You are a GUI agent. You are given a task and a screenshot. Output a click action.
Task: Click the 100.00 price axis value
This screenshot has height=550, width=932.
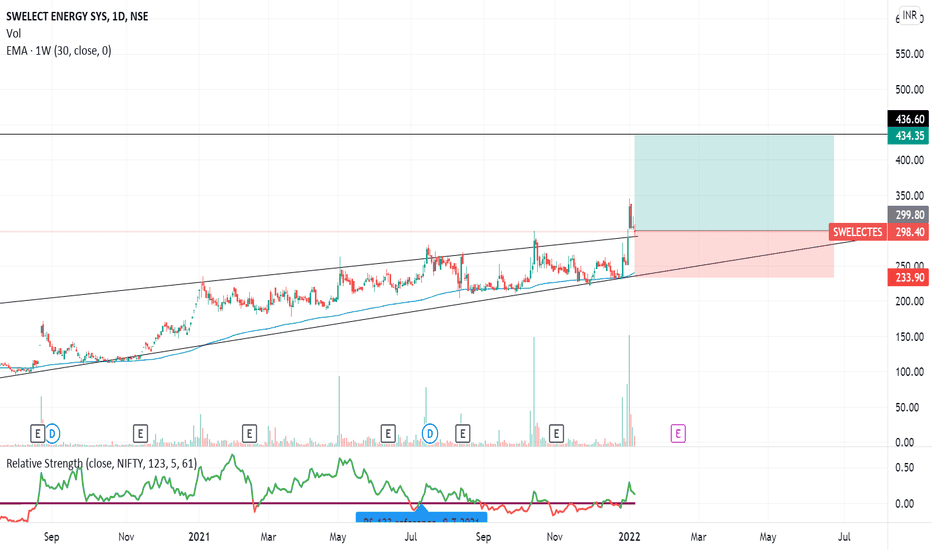[x=909, y=372]
